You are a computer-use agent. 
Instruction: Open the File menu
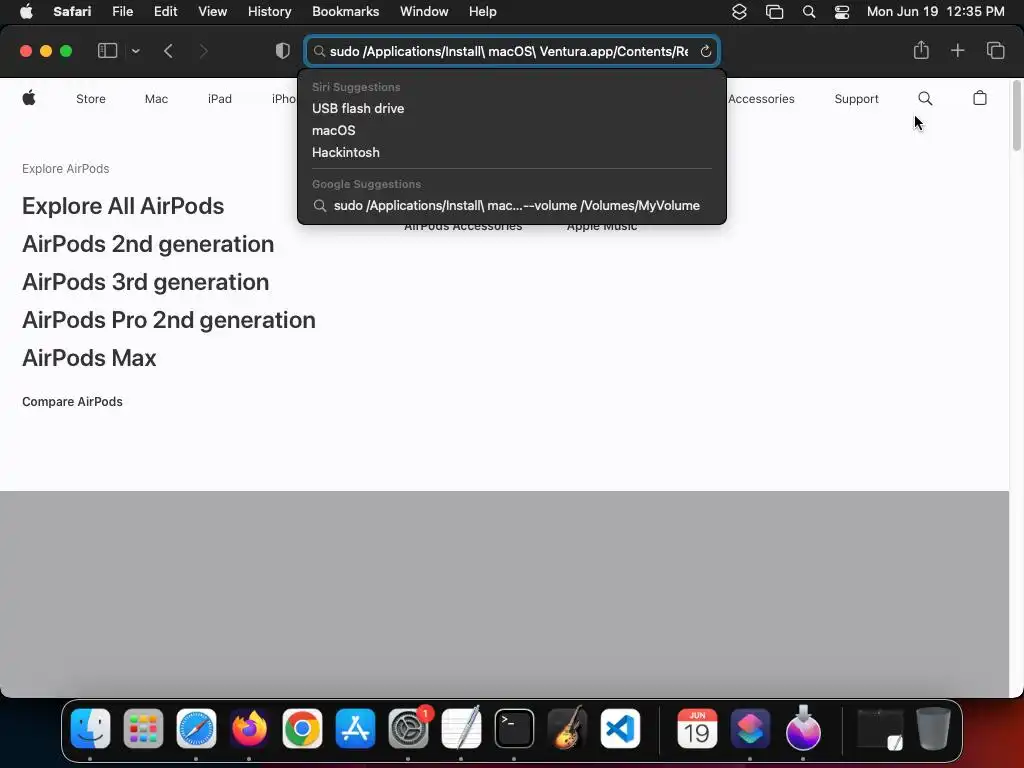click(122, 12)
